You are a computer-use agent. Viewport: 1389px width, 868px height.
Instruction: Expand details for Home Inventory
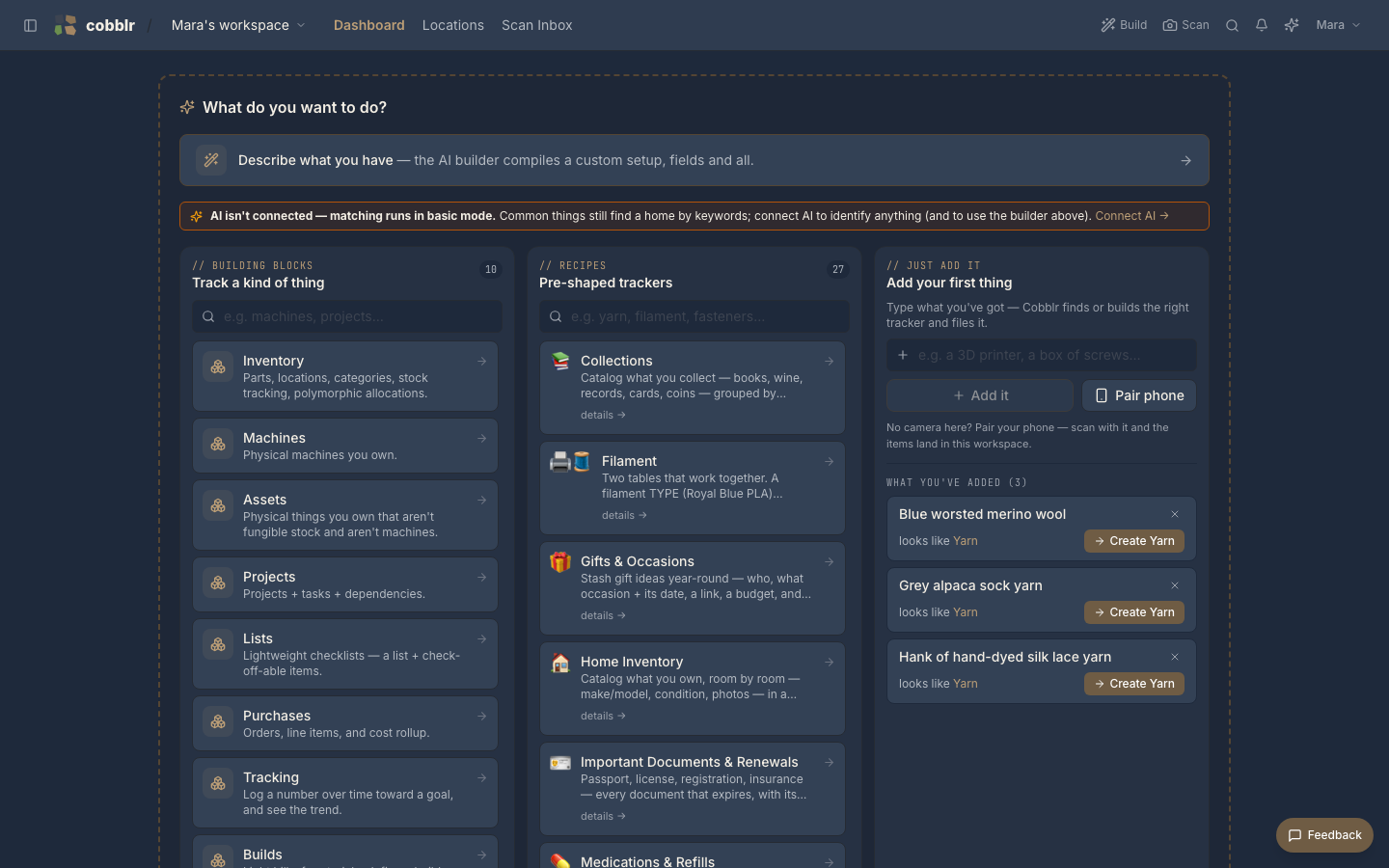[x=603, y=716]
